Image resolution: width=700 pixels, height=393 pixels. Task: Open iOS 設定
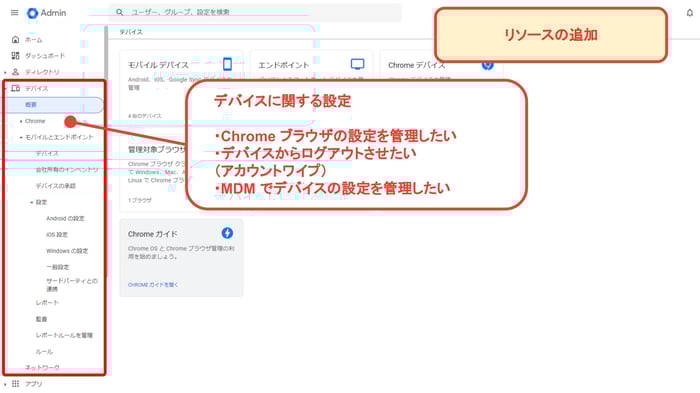pos(57,234)
